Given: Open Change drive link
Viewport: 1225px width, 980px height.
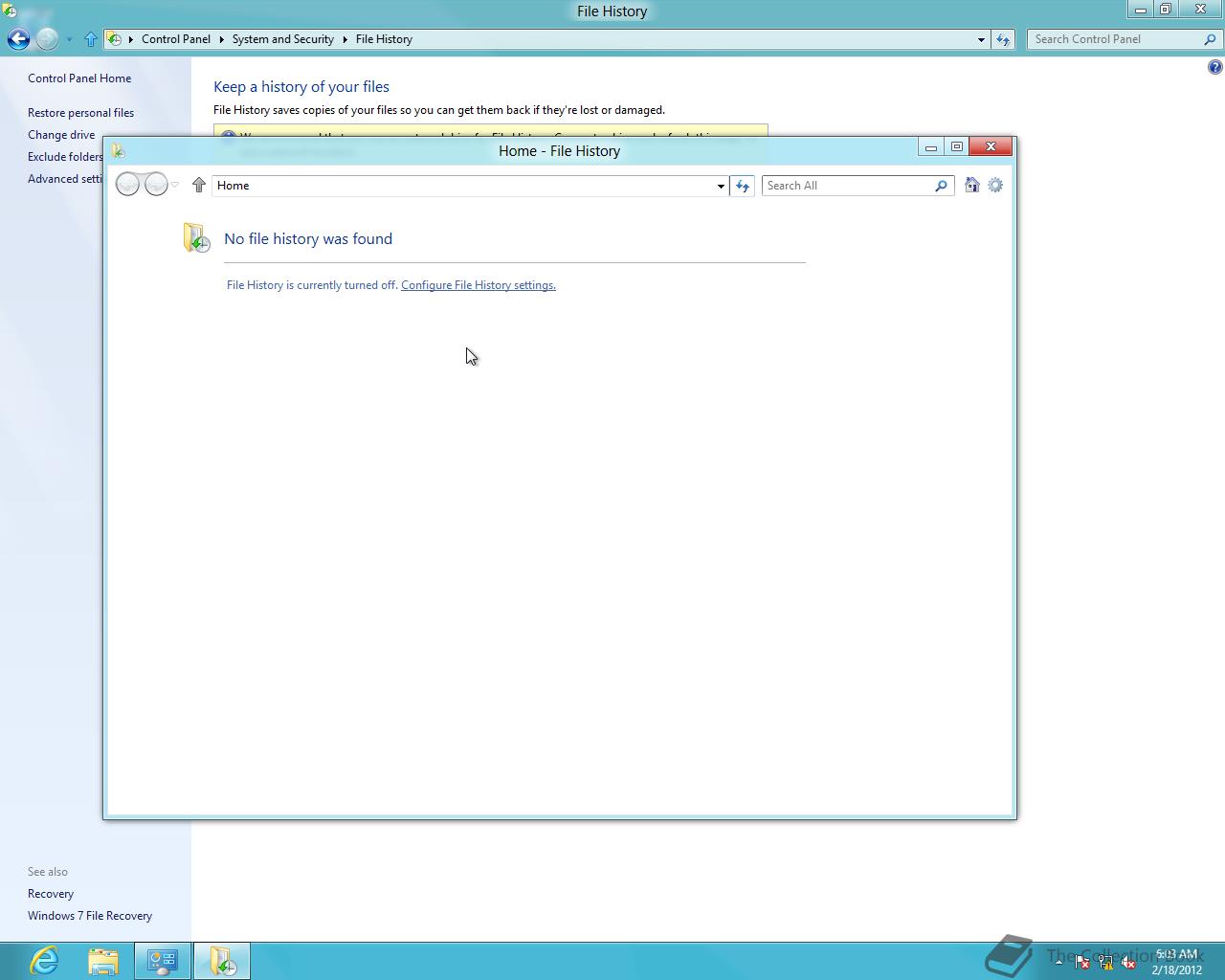Looking at the screenshot, I should (61, 135).
